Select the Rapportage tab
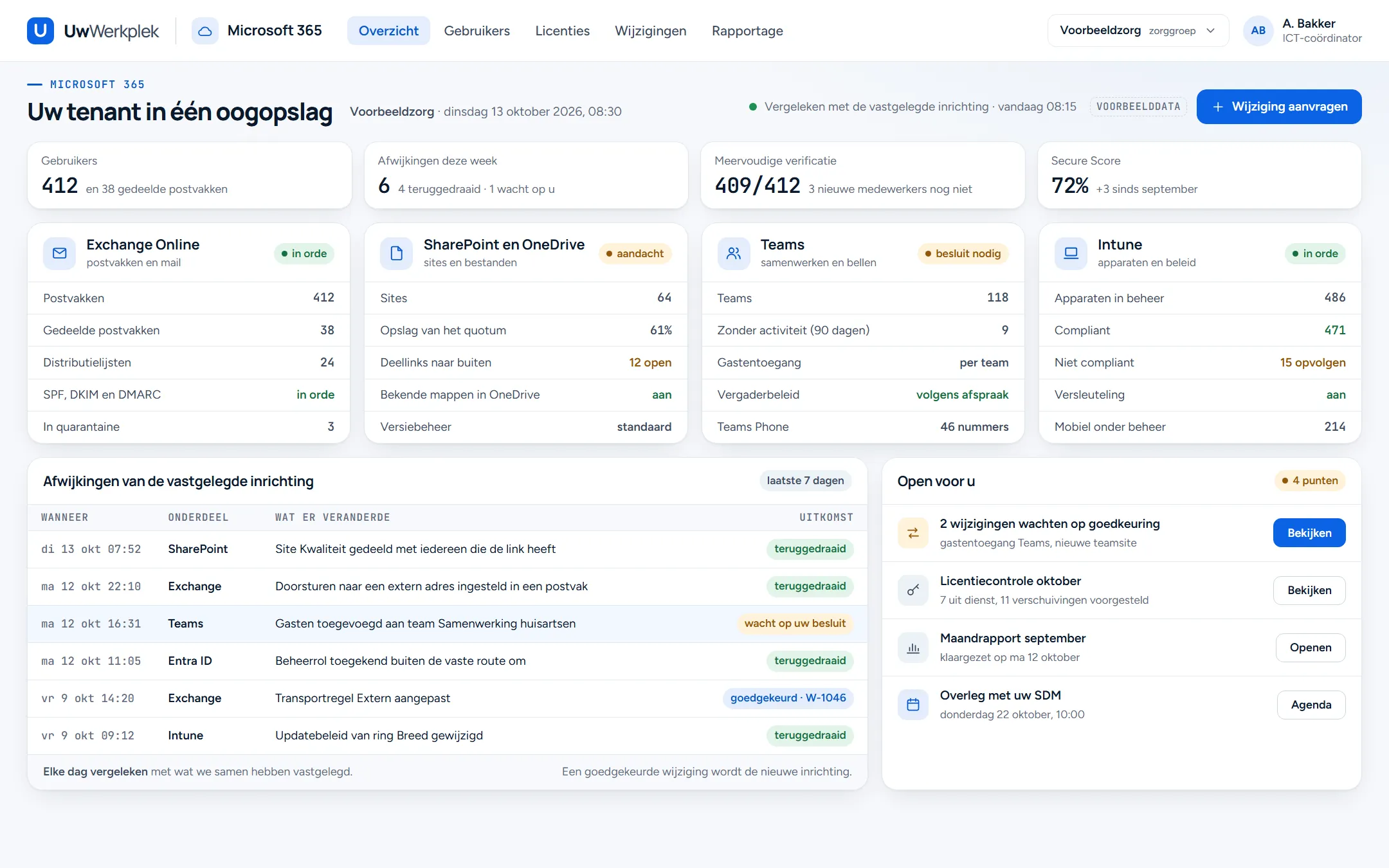This screenshot has height=868, width=1389. tap(747, 31)
